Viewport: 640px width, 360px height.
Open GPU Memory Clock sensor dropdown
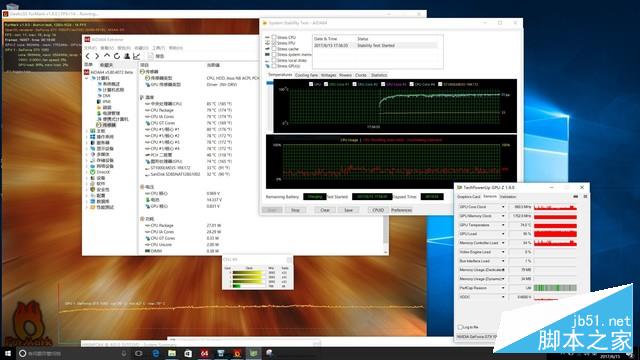[503, 216]
